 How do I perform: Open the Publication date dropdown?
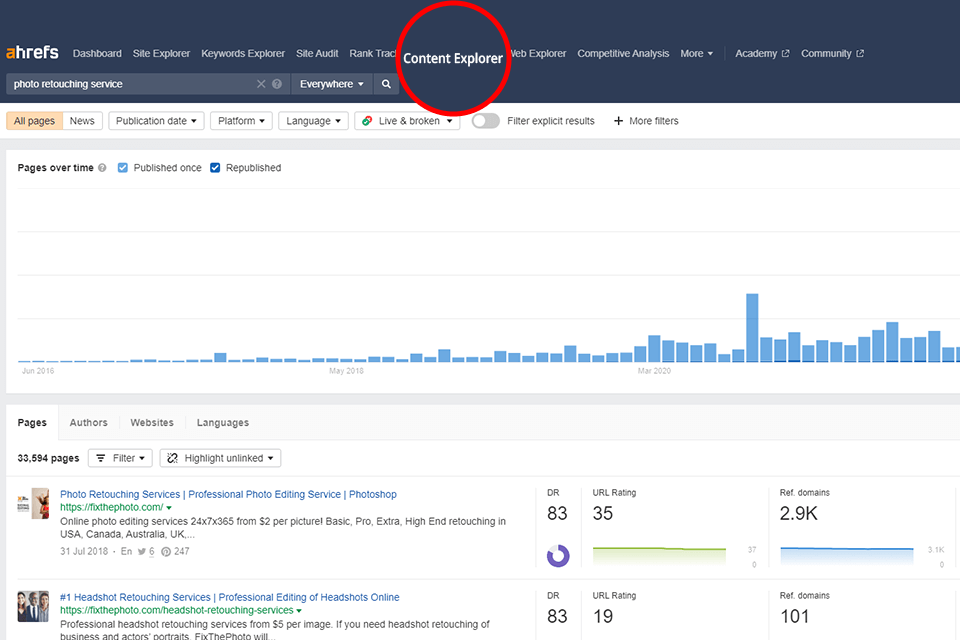(156, 121)
